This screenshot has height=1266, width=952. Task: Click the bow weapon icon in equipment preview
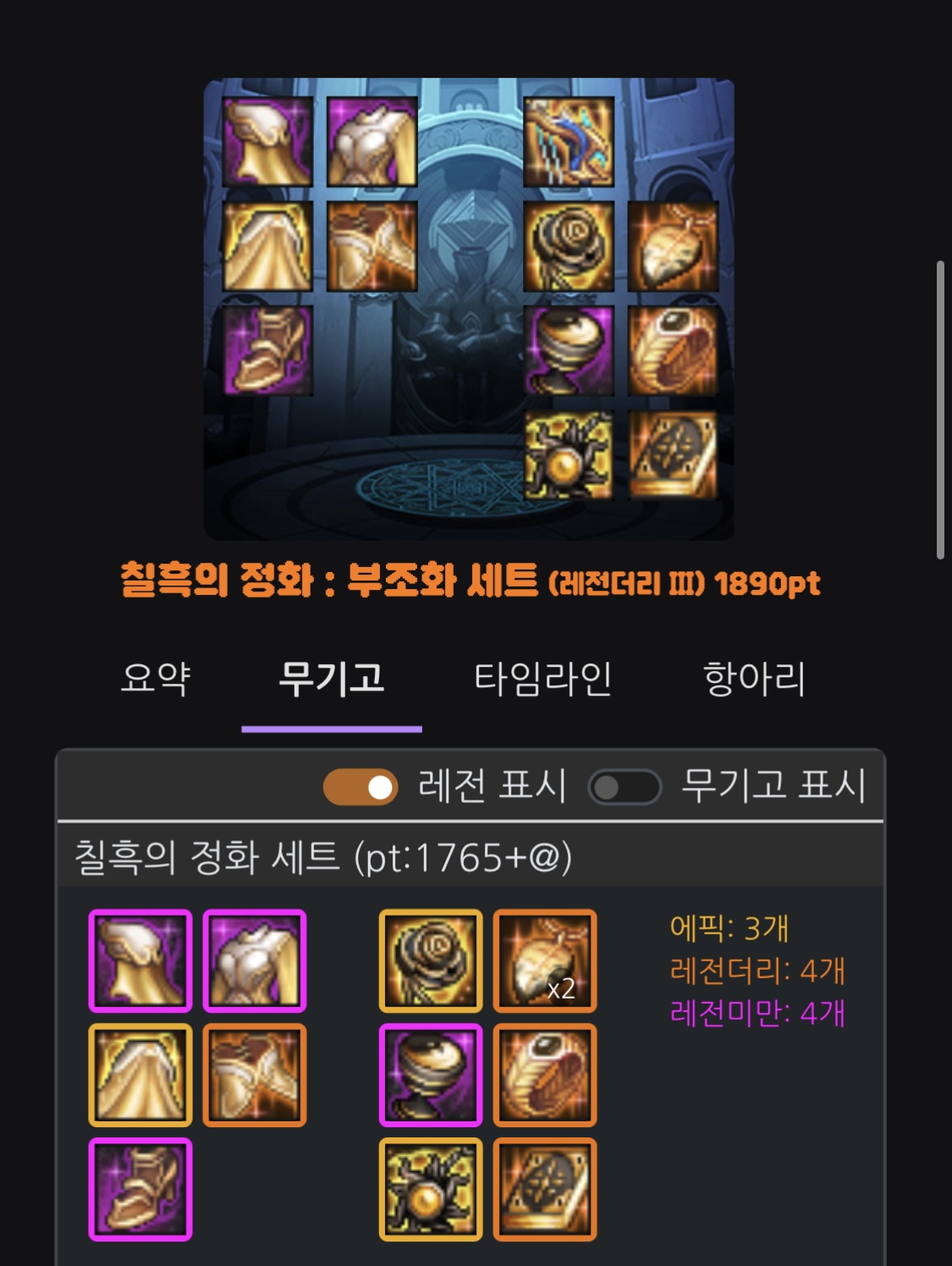[x=569, y=141]
